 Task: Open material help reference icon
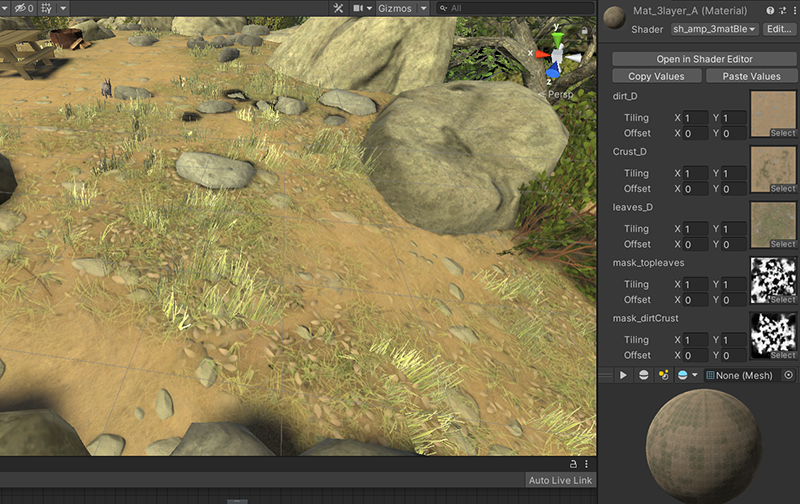[x=770, y=10]
